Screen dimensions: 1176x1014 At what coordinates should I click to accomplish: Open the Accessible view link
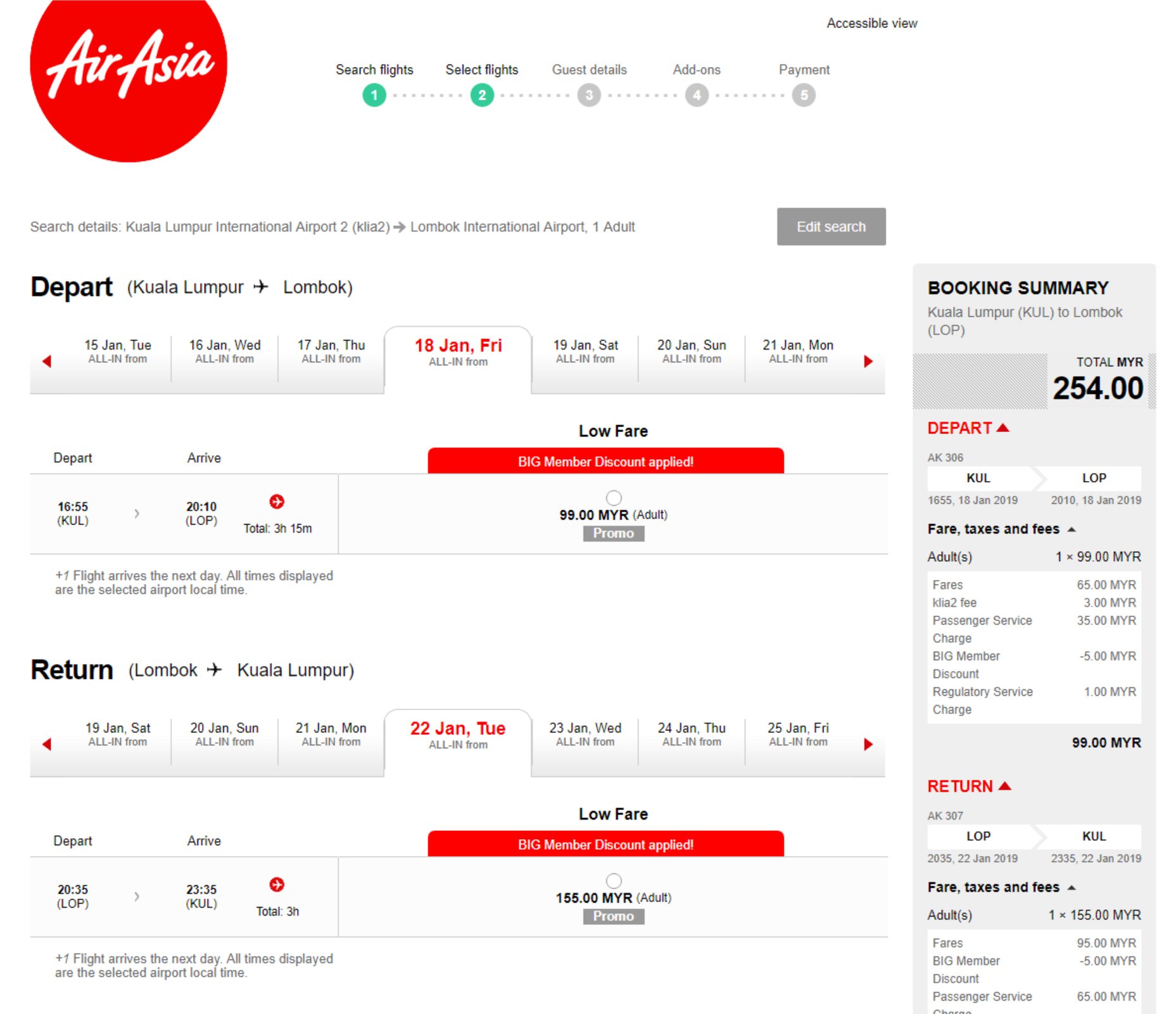(x=871, y=23)
